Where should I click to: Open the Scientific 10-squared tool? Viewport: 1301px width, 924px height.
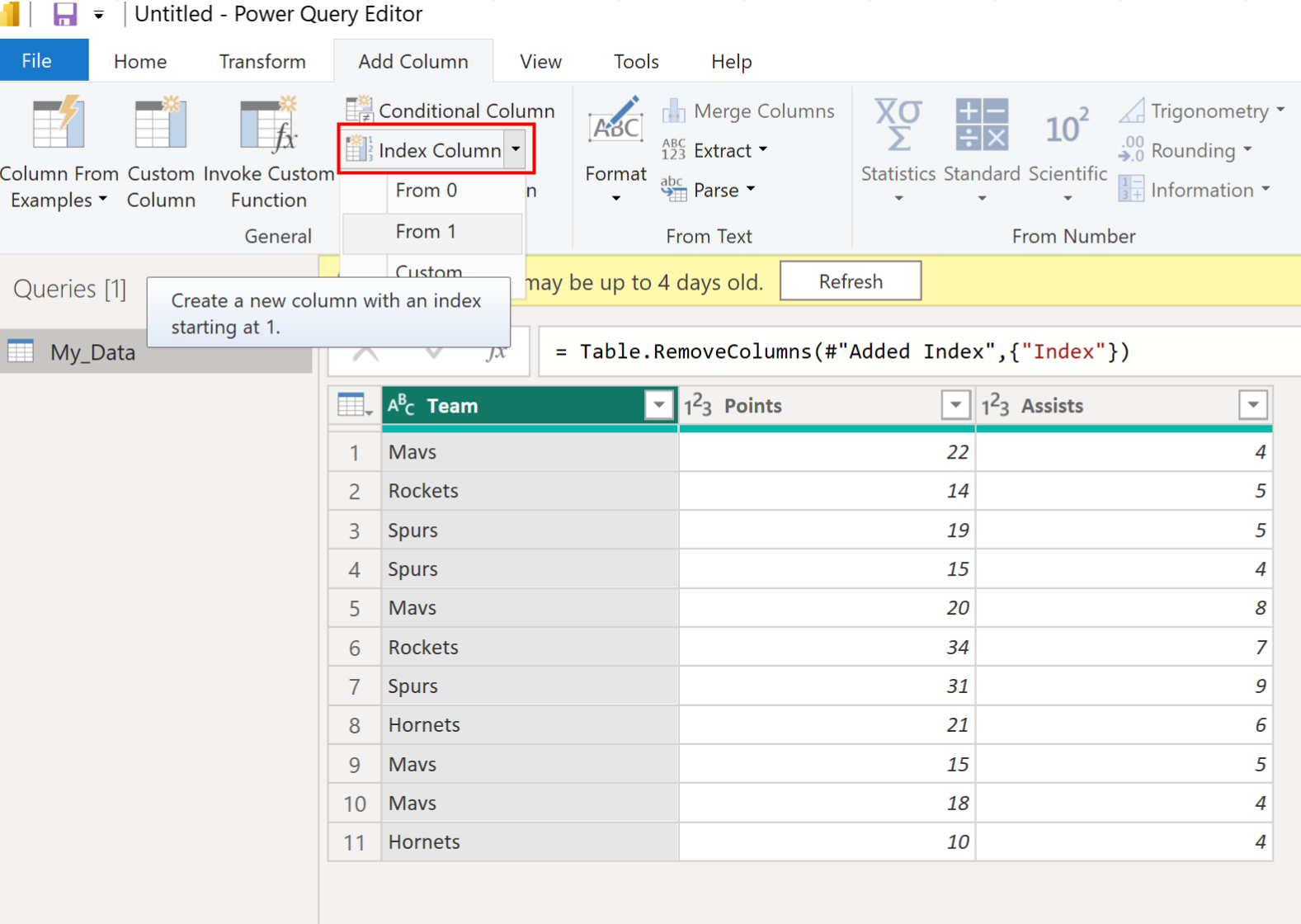(x=1068, y=149)
